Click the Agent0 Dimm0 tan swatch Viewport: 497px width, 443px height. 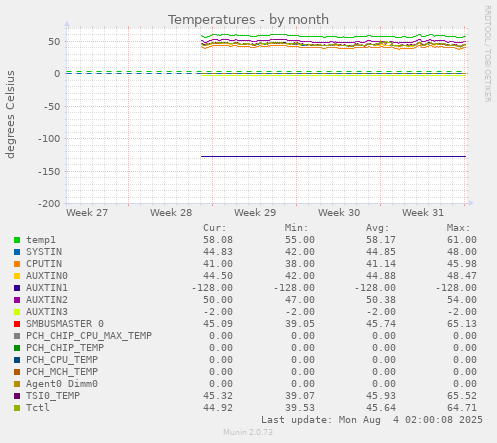[17, 384]
